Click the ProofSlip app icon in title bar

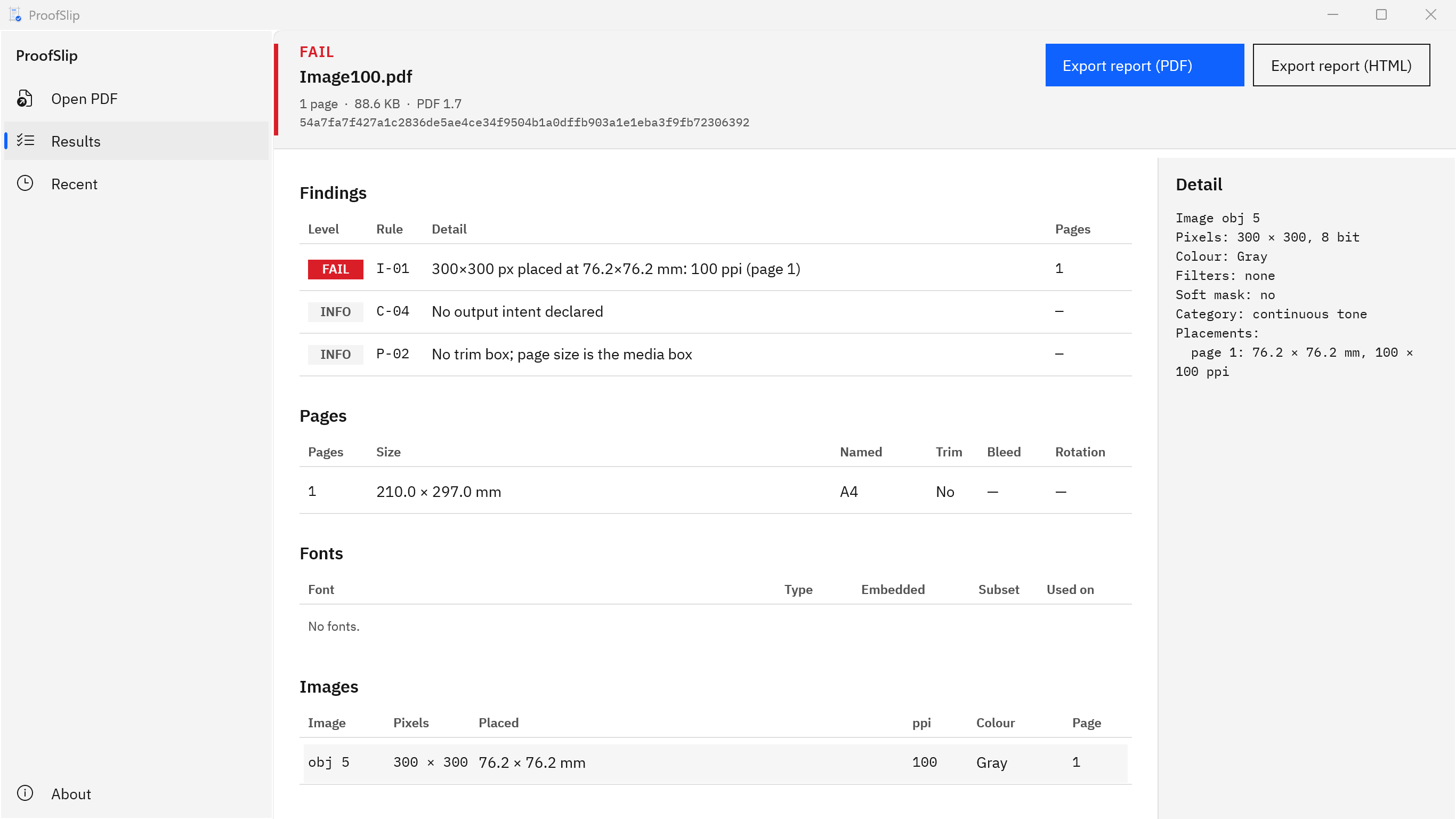[x=15, y=15]
